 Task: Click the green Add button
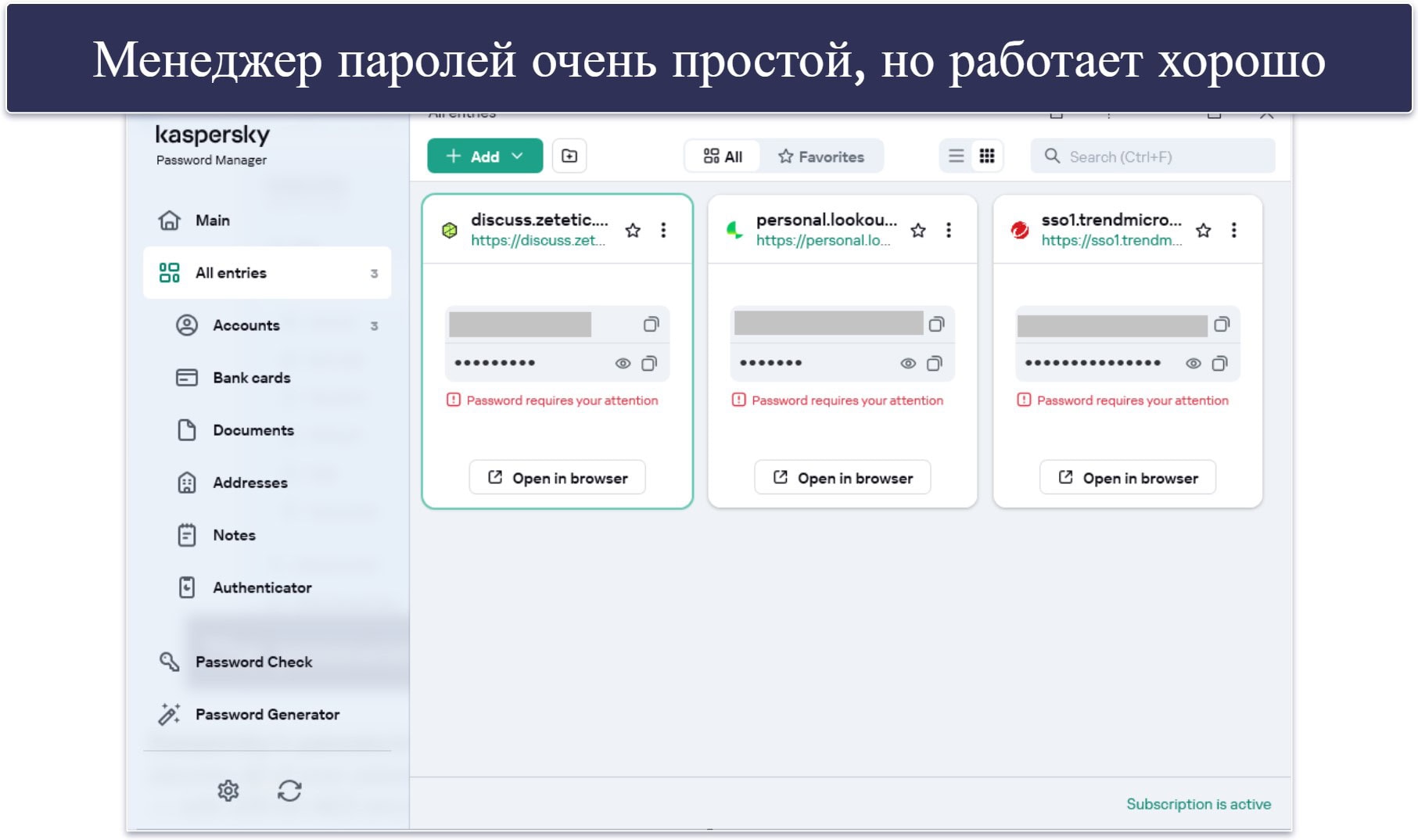[x=485, y=156]
